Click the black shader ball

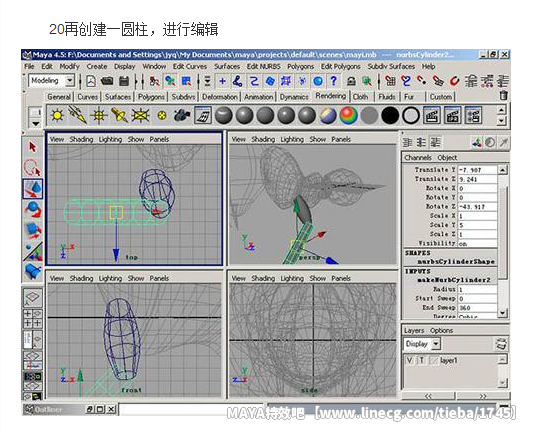tap(390, 116)
